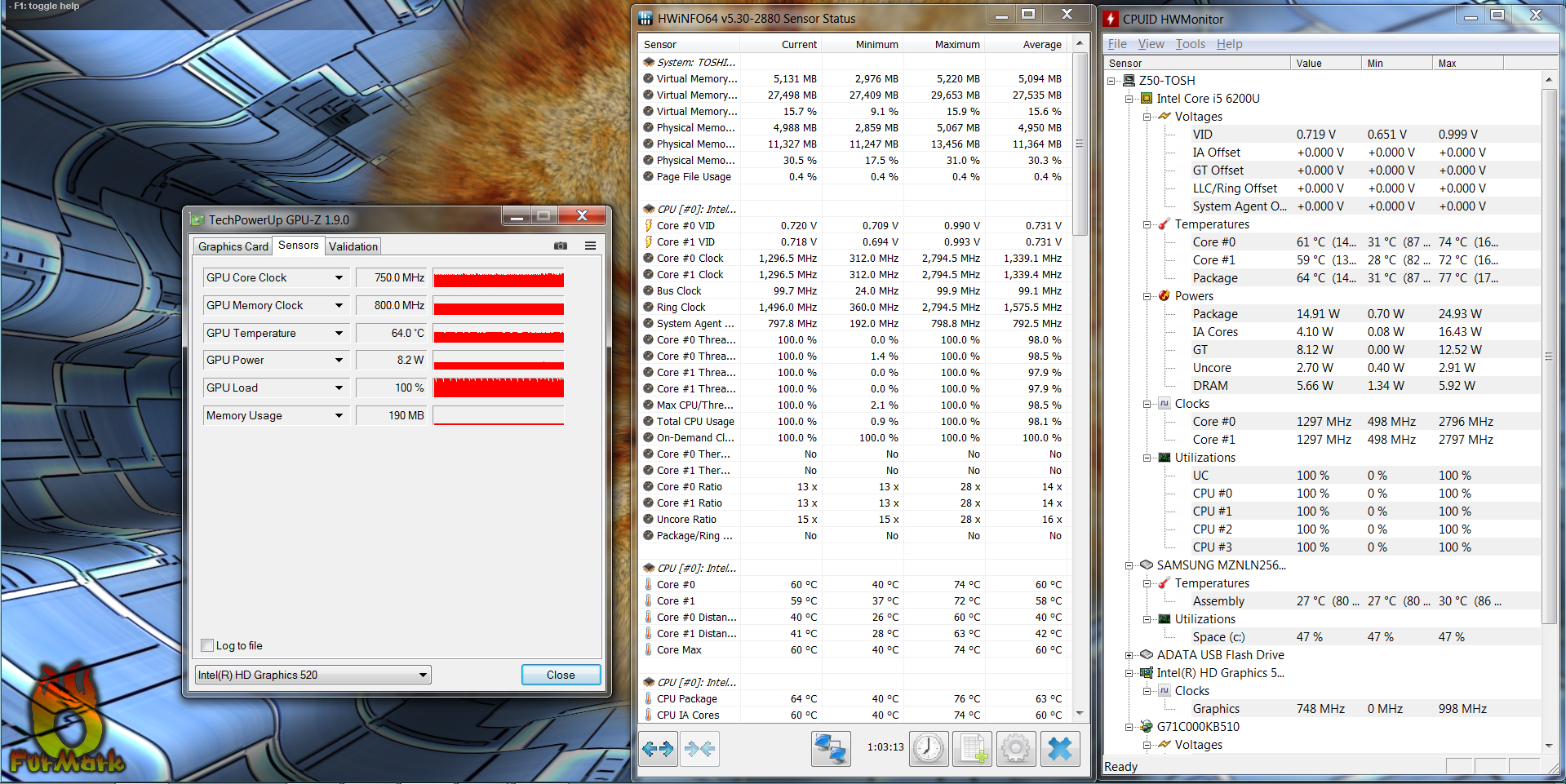Image resolution: width=1566 pixels, height=784 pixels.
Task: Click HWiNFO Current column header
Action: point(780,44)
